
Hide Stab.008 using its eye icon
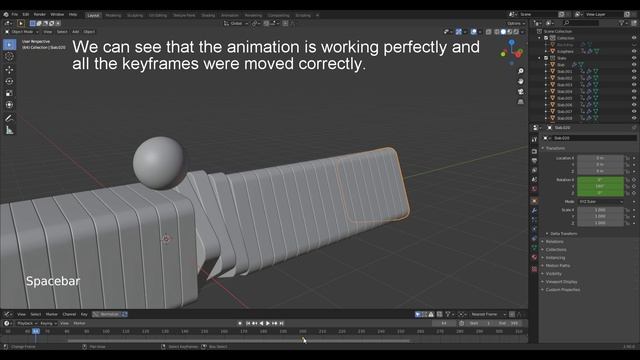[x=634, y=118]
